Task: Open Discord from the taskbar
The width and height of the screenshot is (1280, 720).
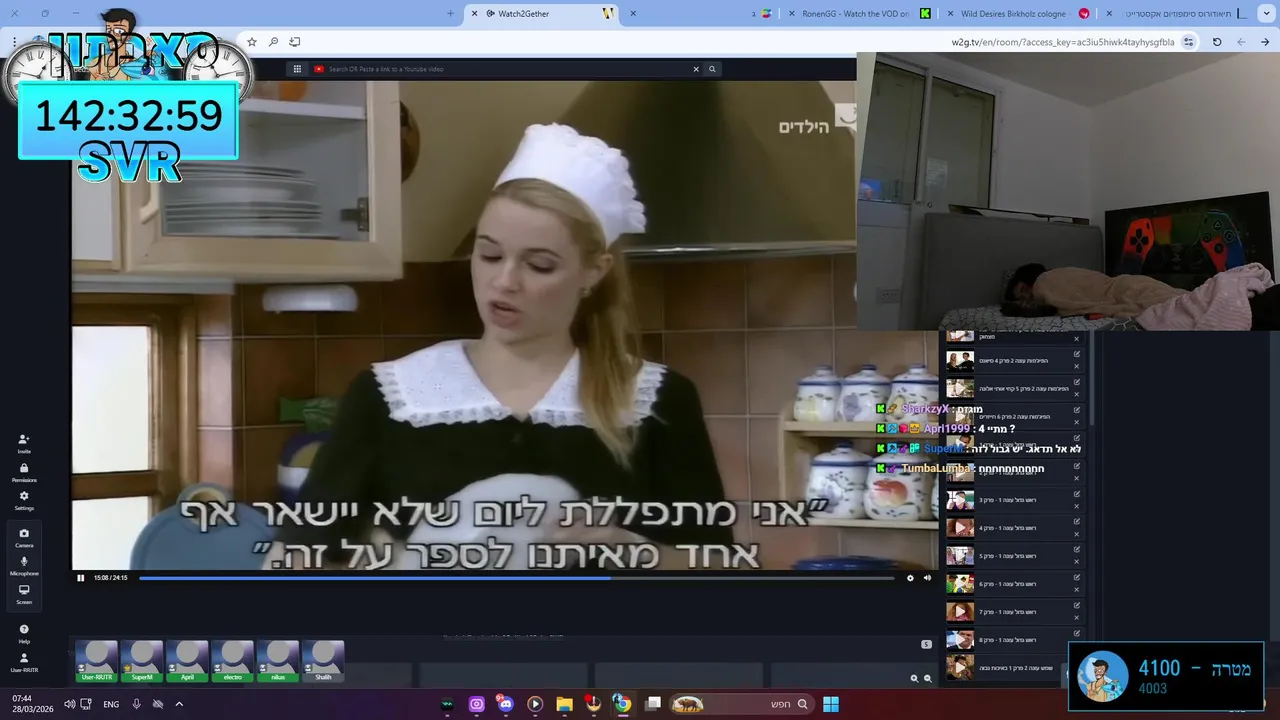Action: coord(505,704)
